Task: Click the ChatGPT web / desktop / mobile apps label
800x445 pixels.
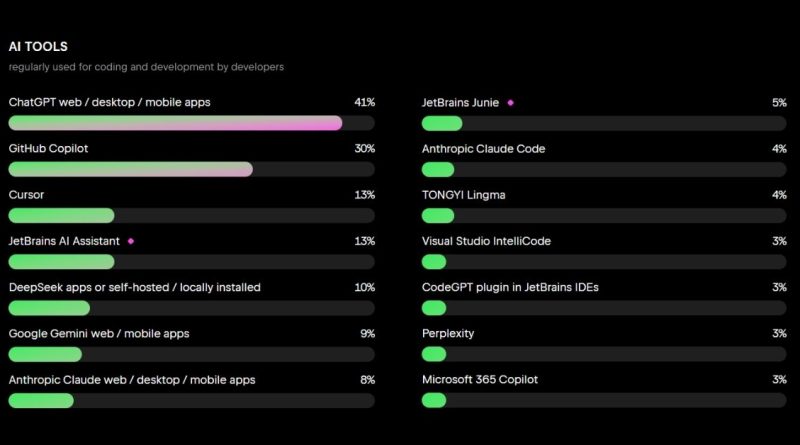Action: [109, 102]
